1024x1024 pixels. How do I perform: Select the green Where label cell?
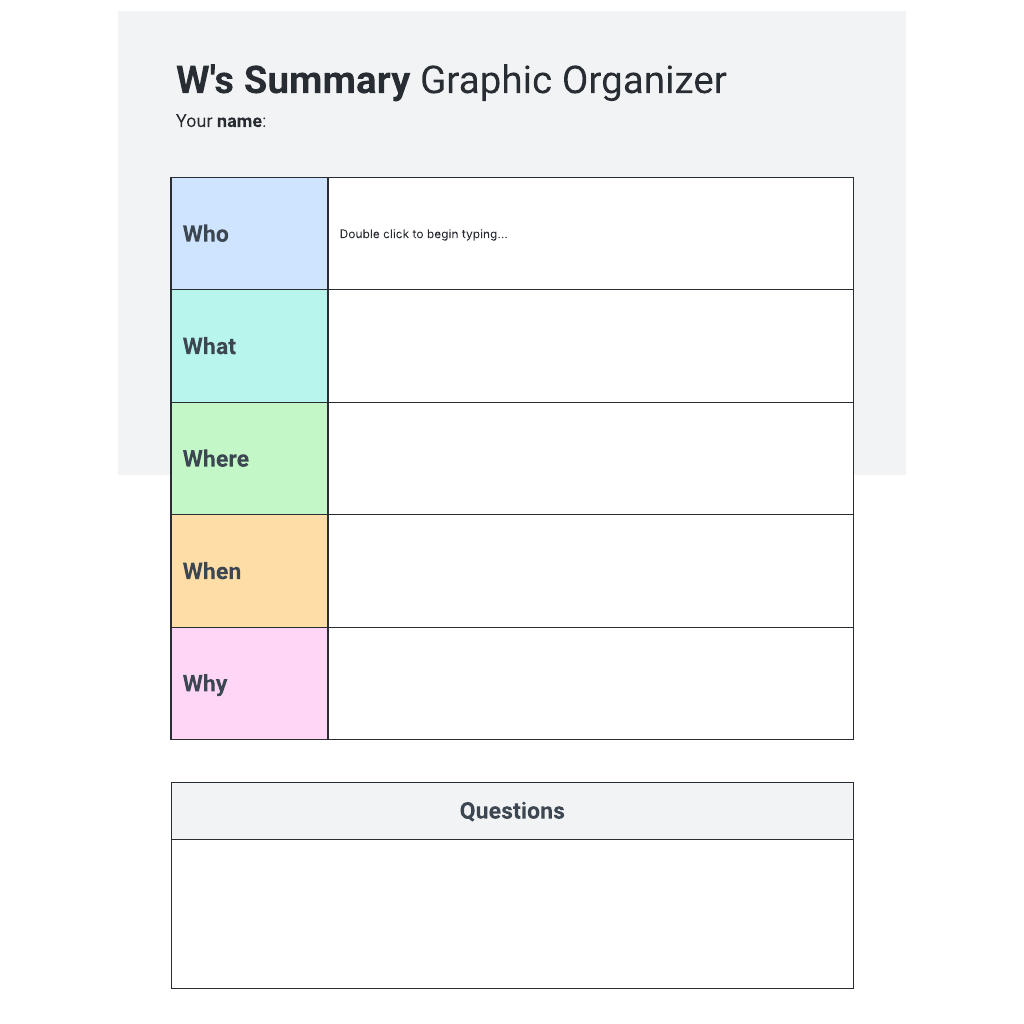tap(249, 458)
